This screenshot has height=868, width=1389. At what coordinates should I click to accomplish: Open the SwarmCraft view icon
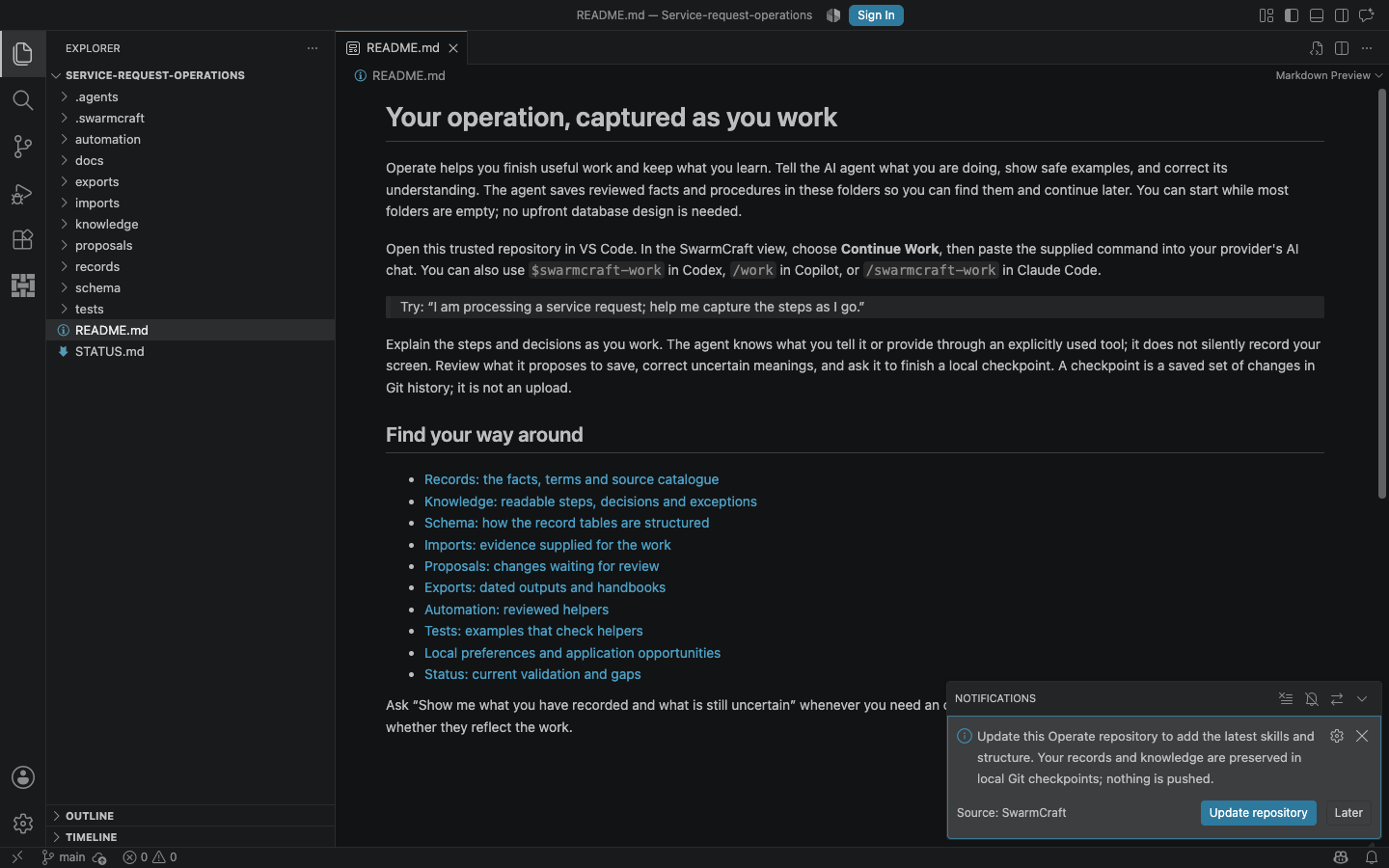tap(22, 285)
